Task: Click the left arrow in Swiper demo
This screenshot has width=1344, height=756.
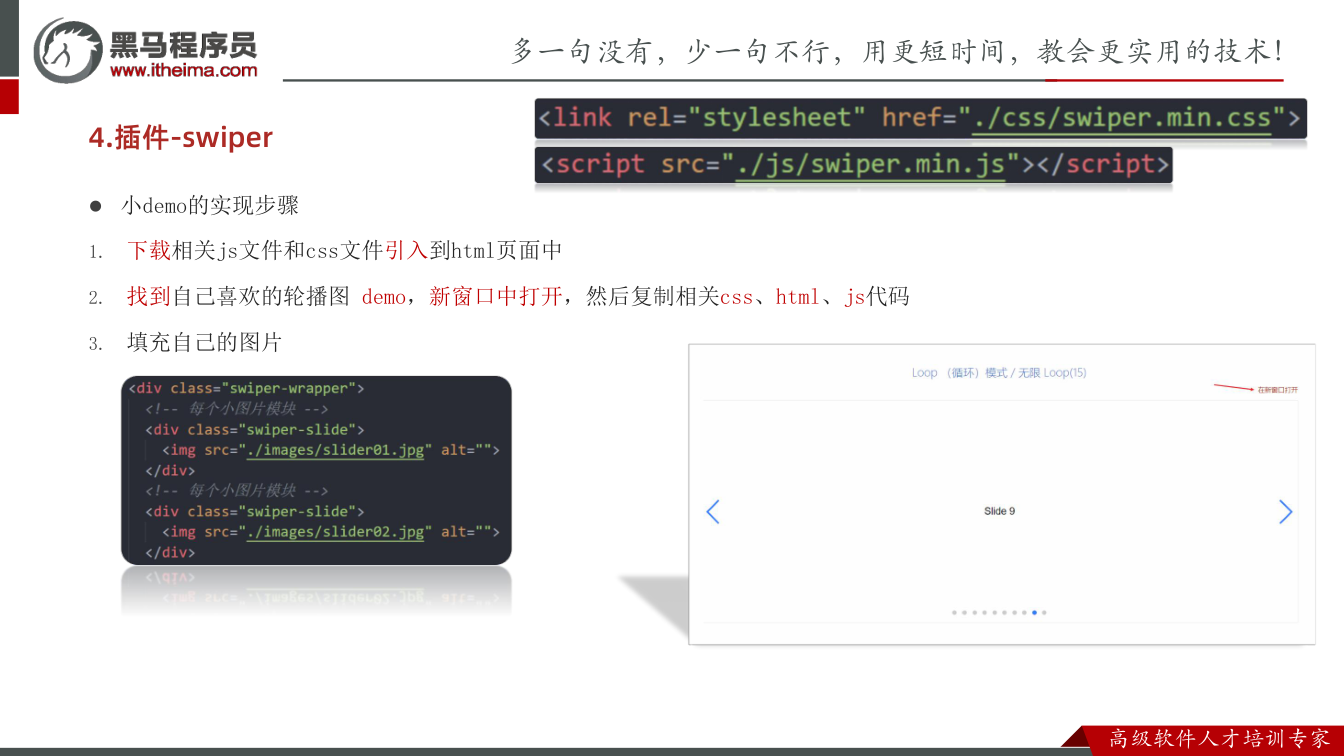Action: tap(713, 512)
